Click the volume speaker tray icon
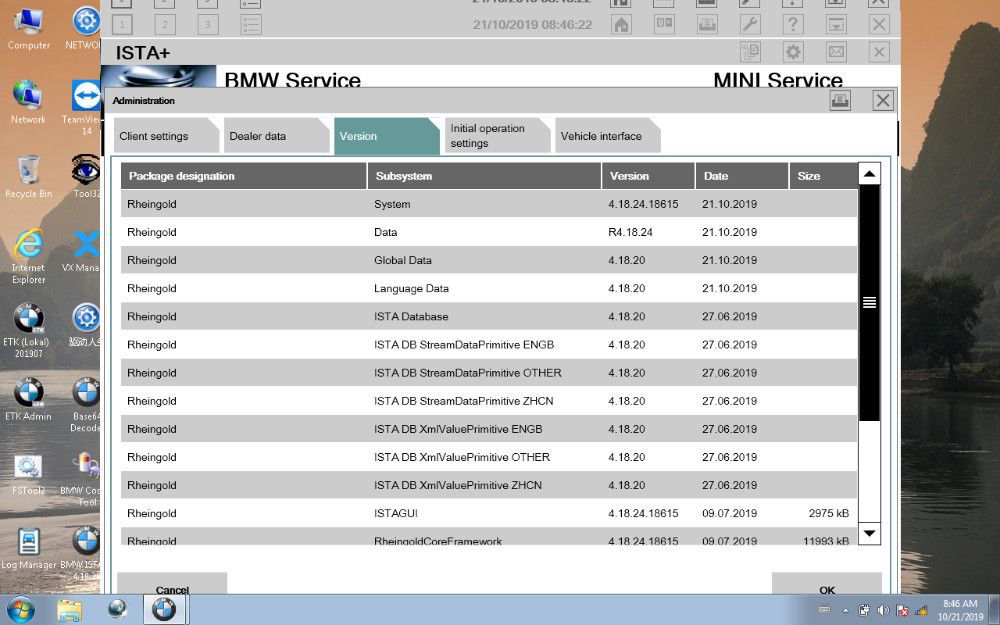Screen dimensions: 1000x625 883,610
